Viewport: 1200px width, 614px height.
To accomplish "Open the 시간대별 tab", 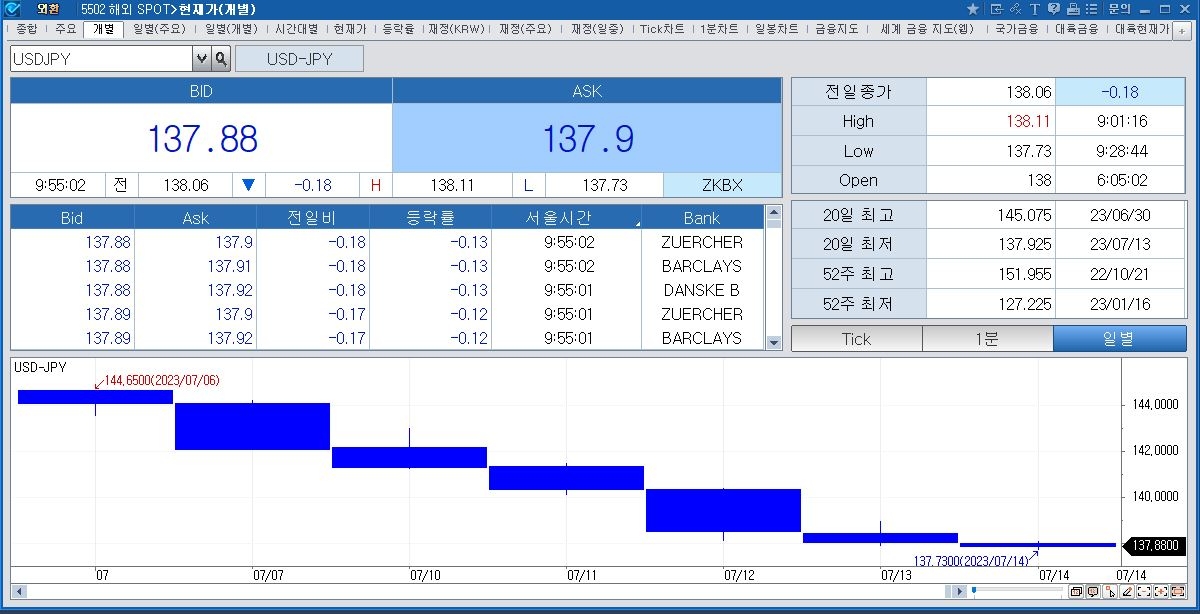I will [297, 29].
